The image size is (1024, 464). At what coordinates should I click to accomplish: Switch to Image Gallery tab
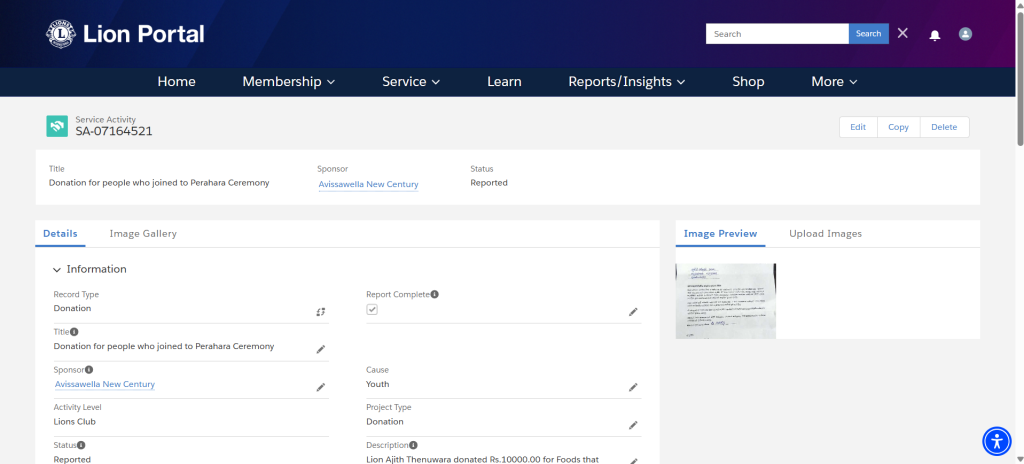[x=143, y=233]
